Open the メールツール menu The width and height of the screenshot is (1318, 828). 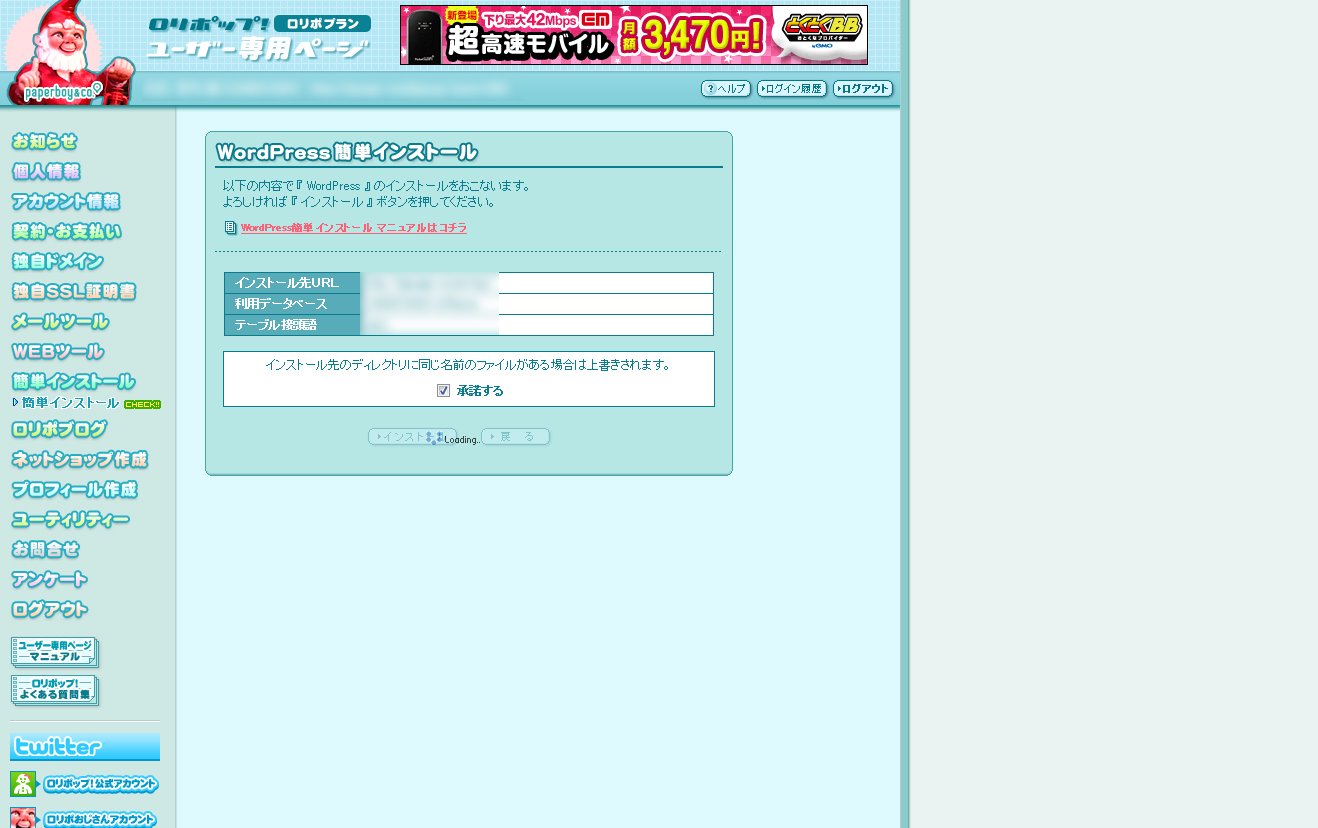(x=60, y=322)
